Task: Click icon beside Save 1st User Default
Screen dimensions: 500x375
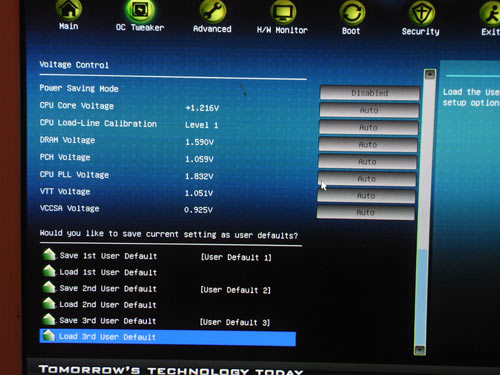Action: tap(49, 254)
